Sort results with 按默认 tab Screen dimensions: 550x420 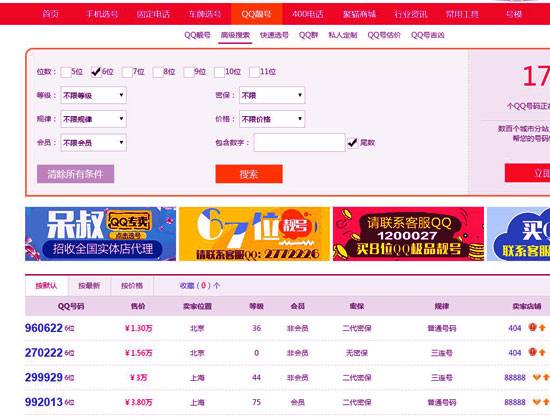[x=47, y=286]
